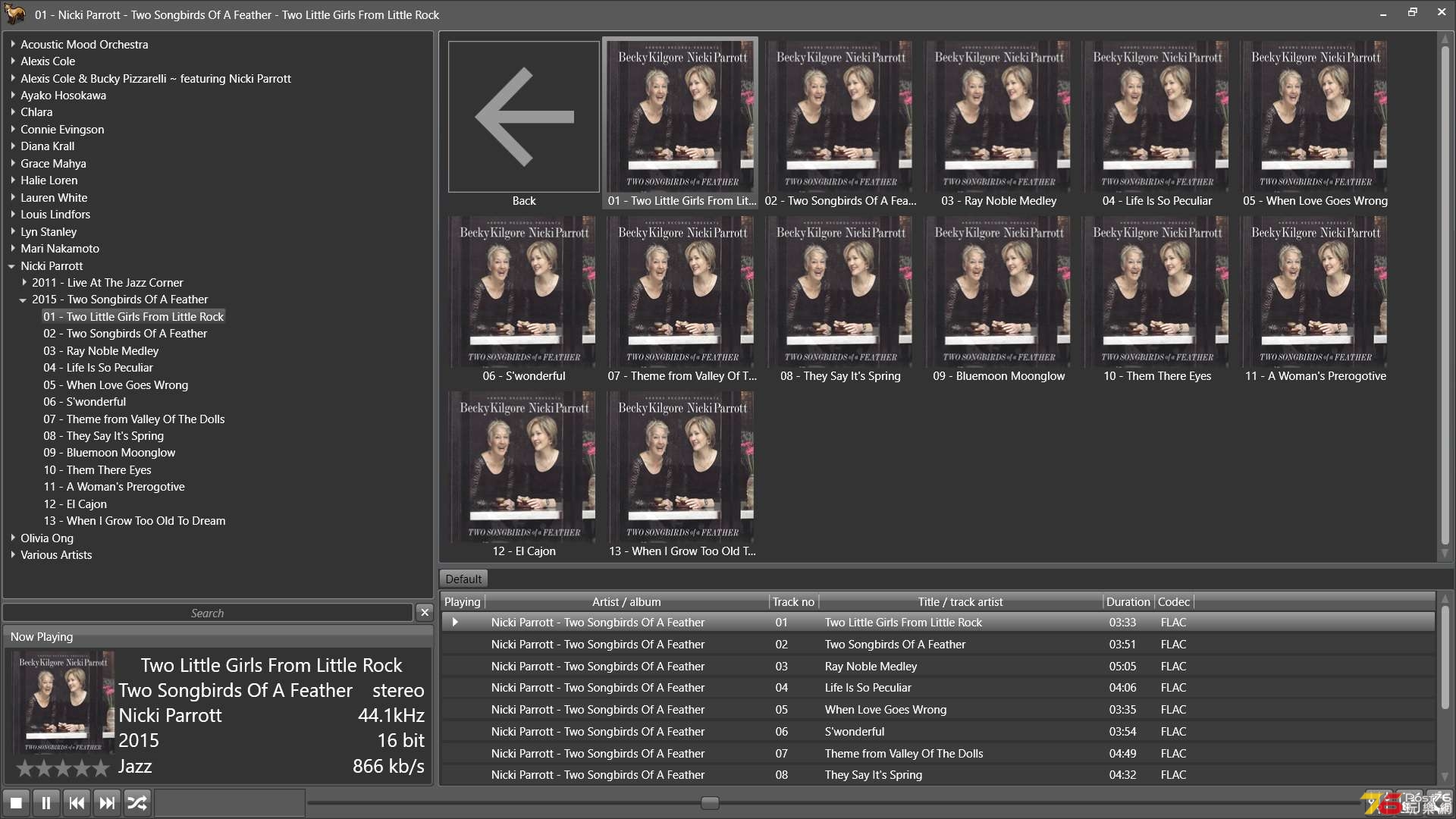Image resolution: width=1456 pixels, height=819 pixels.
Task: Collapse the Nicki Parrott artist node
Action: pyautogui.click(x=12, y=266)
